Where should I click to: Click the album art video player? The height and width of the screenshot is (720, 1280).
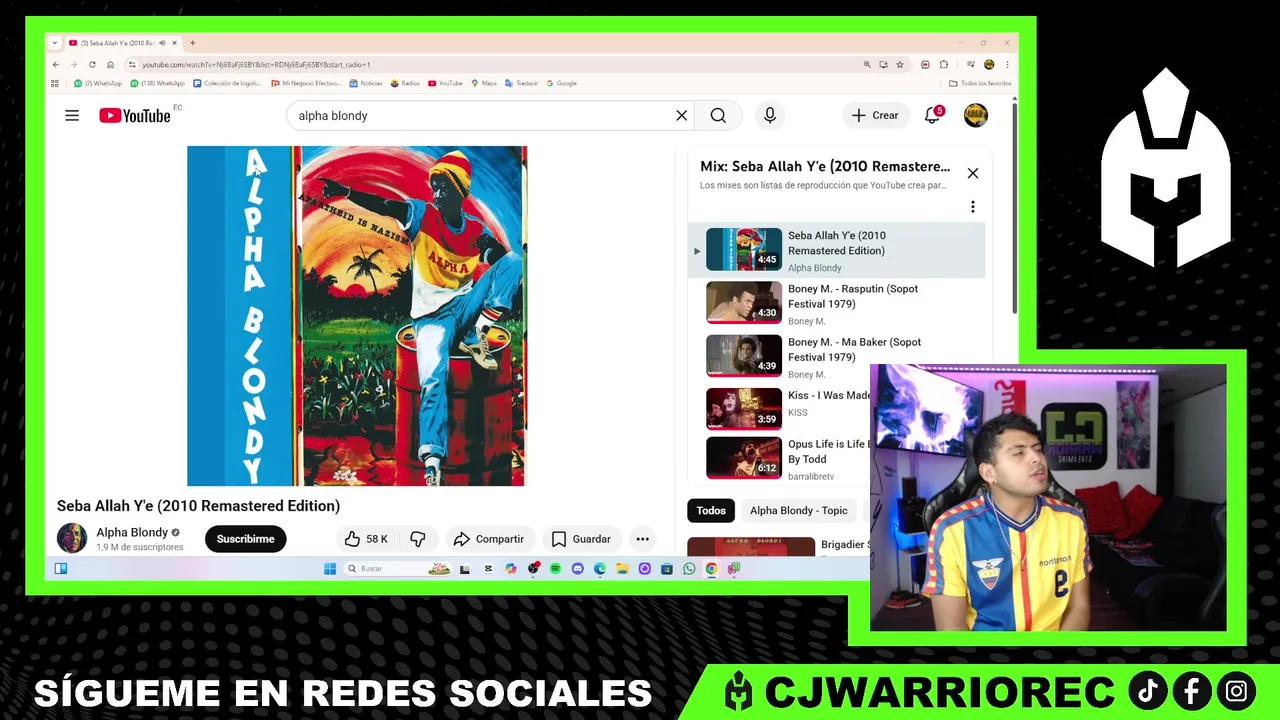(x=357, y=316)
